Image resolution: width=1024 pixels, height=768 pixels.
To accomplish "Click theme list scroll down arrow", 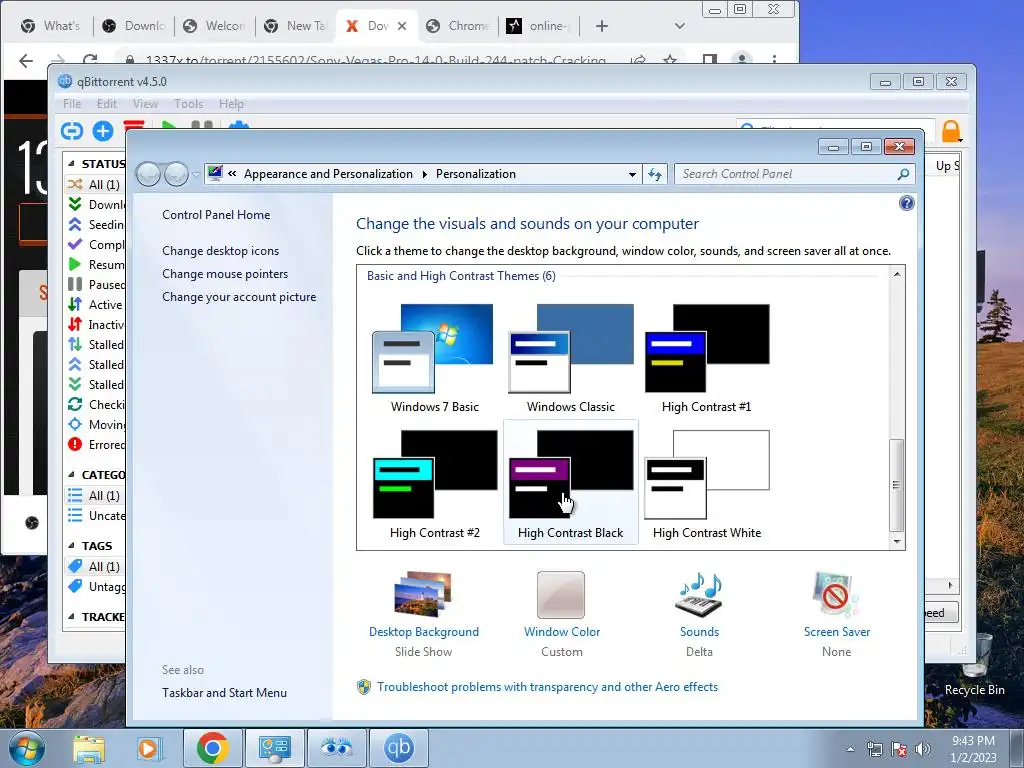I will tap(897, 541).
